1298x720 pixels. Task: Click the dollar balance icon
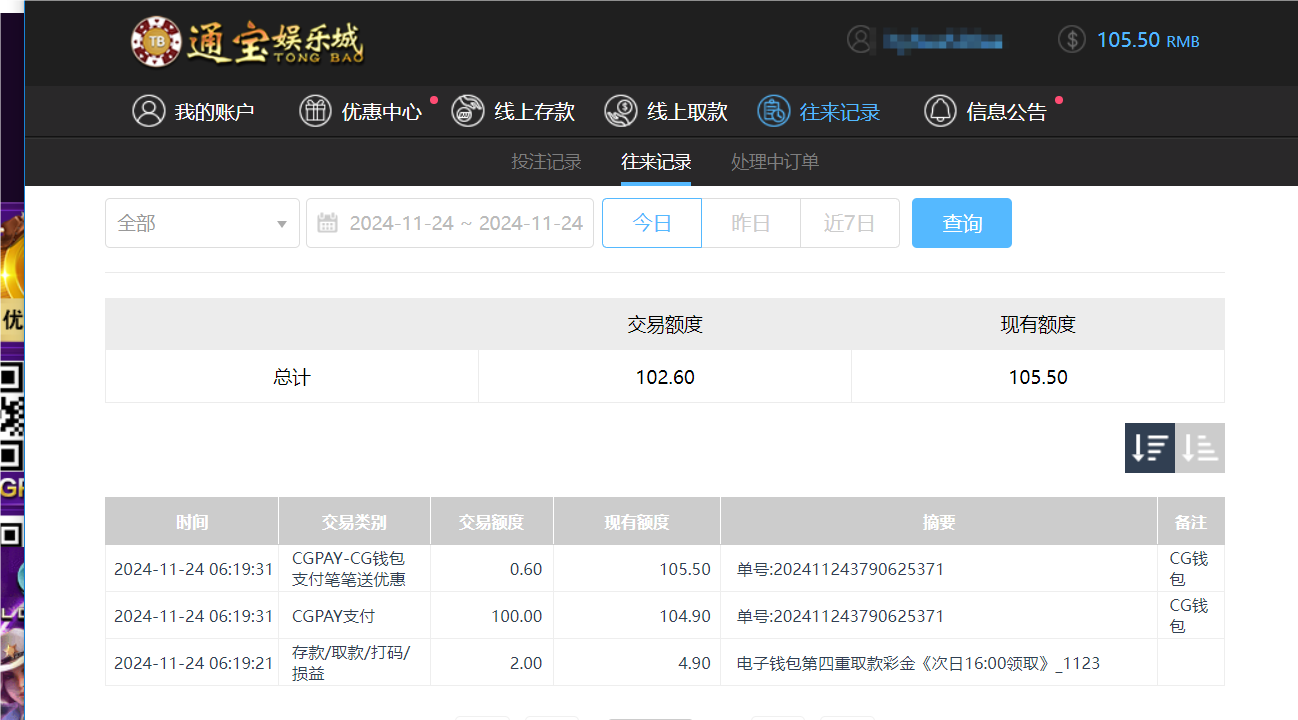click(1073, 40)
